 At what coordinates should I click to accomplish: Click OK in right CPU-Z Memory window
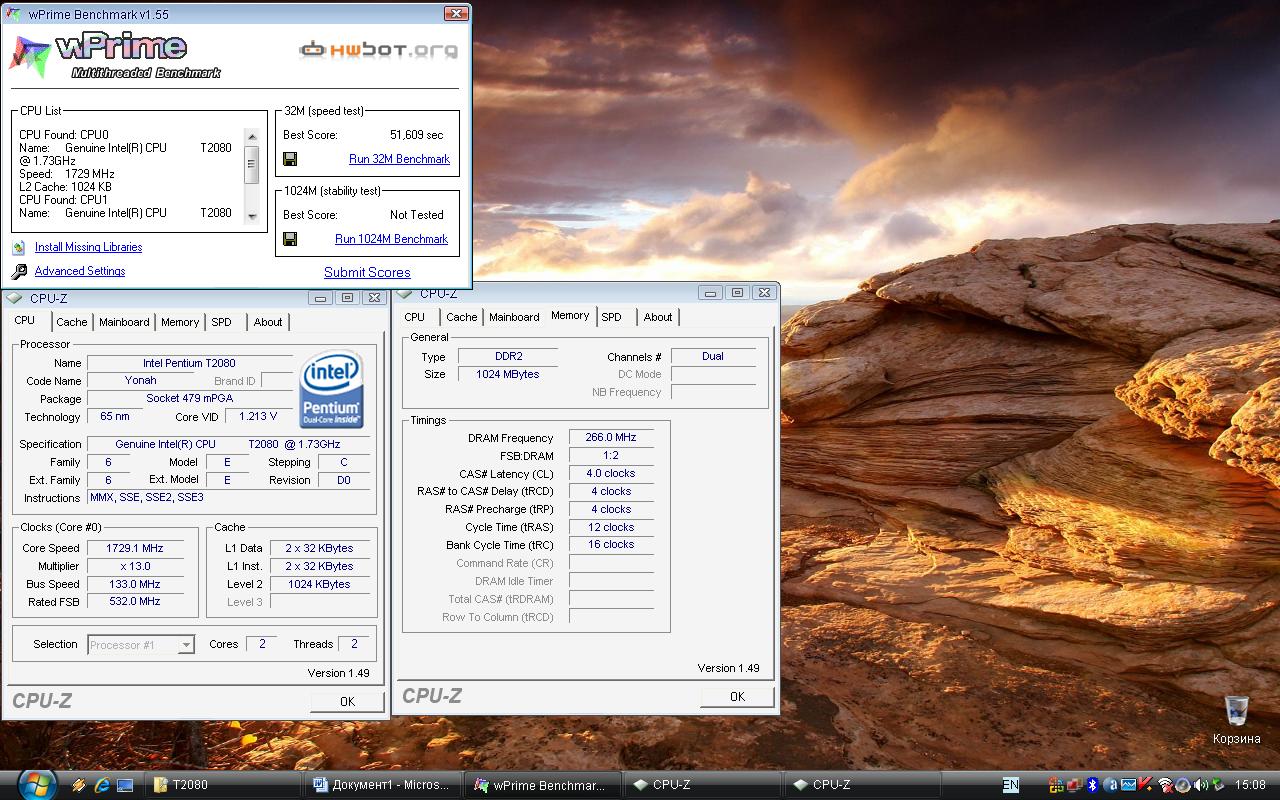[737, 696]
